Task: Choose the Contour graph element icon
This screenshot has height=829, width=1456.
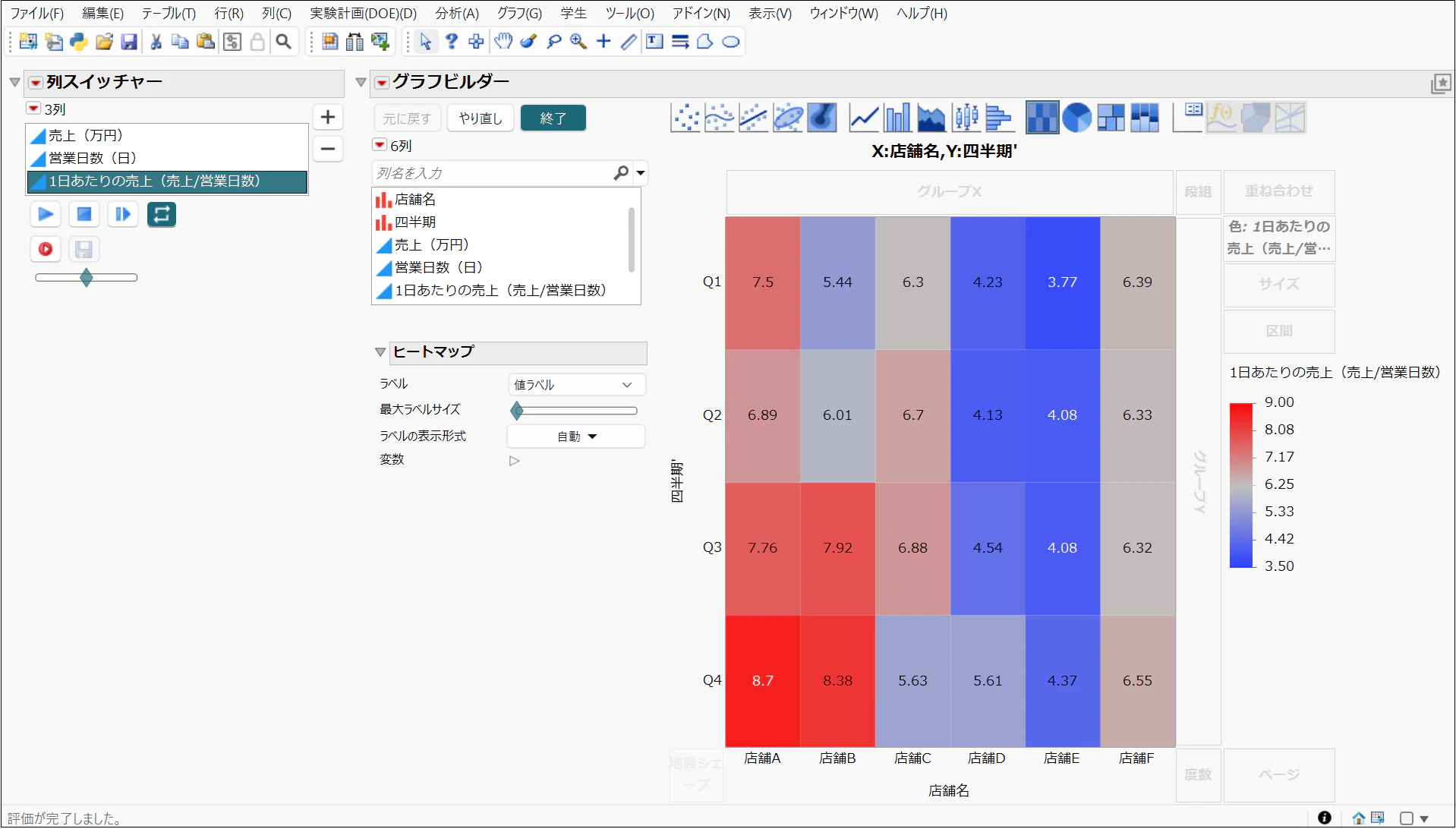Action: click(822, 118)
